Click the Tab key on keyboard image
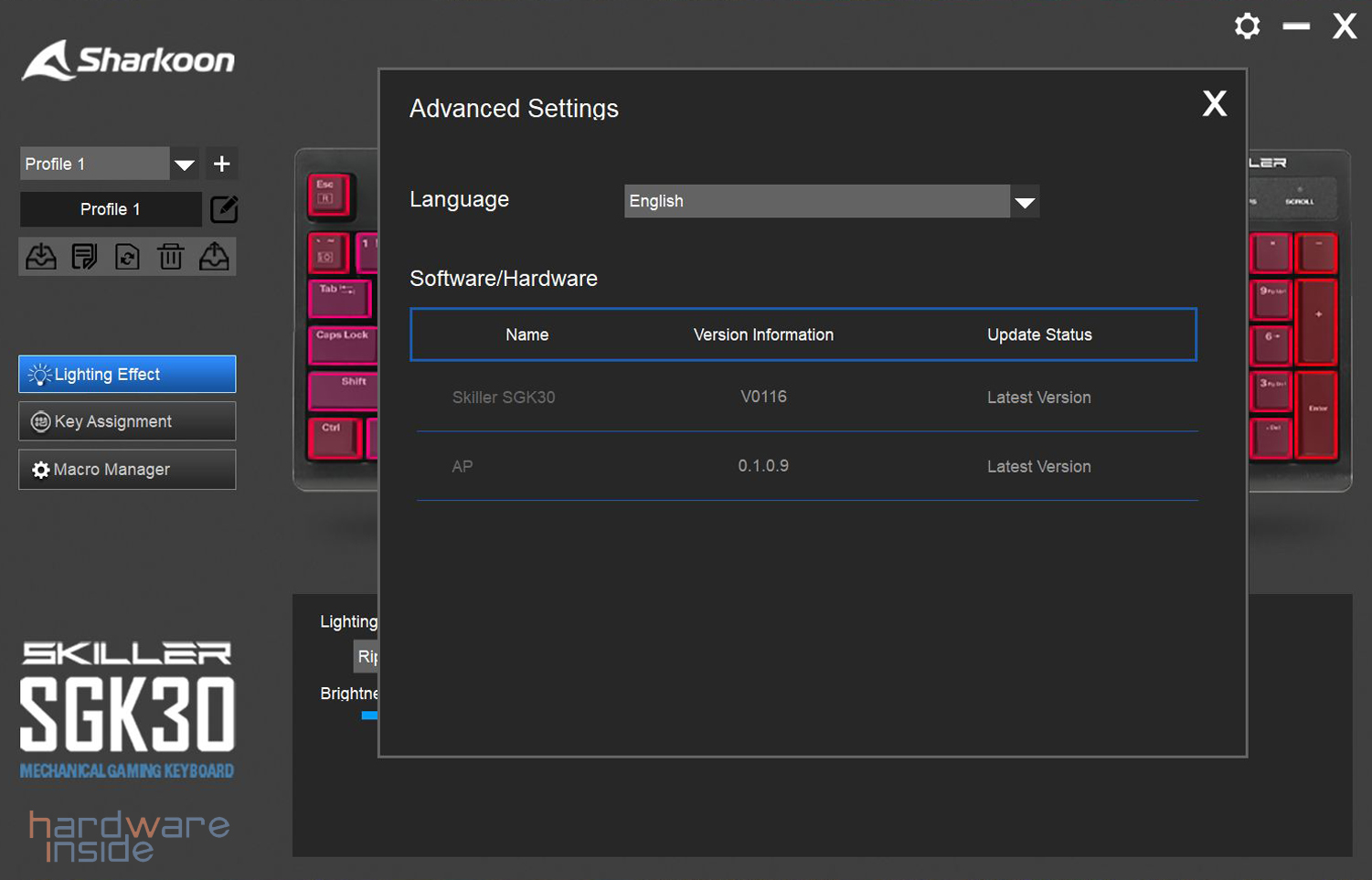 pos(339,299)
